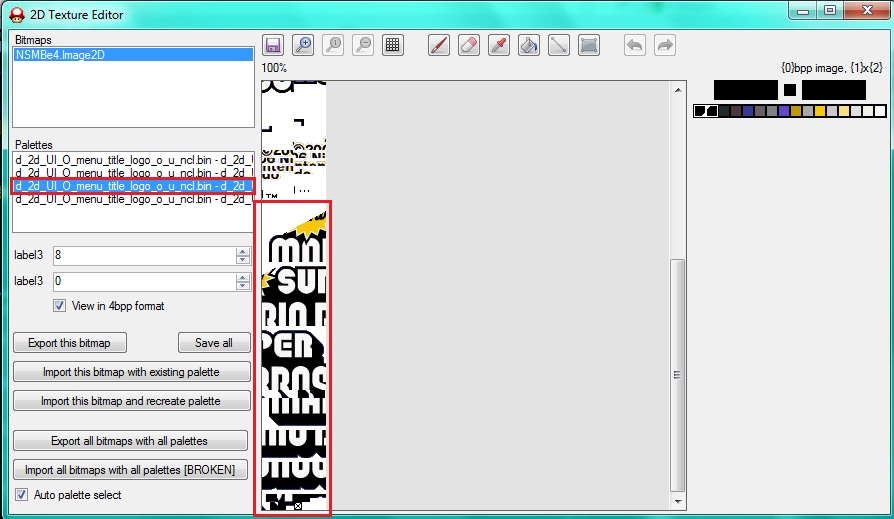The width and height of the screenshot is (894, 519).
Task: Click Export this bitmap button
Action: [x=70, y=343]
